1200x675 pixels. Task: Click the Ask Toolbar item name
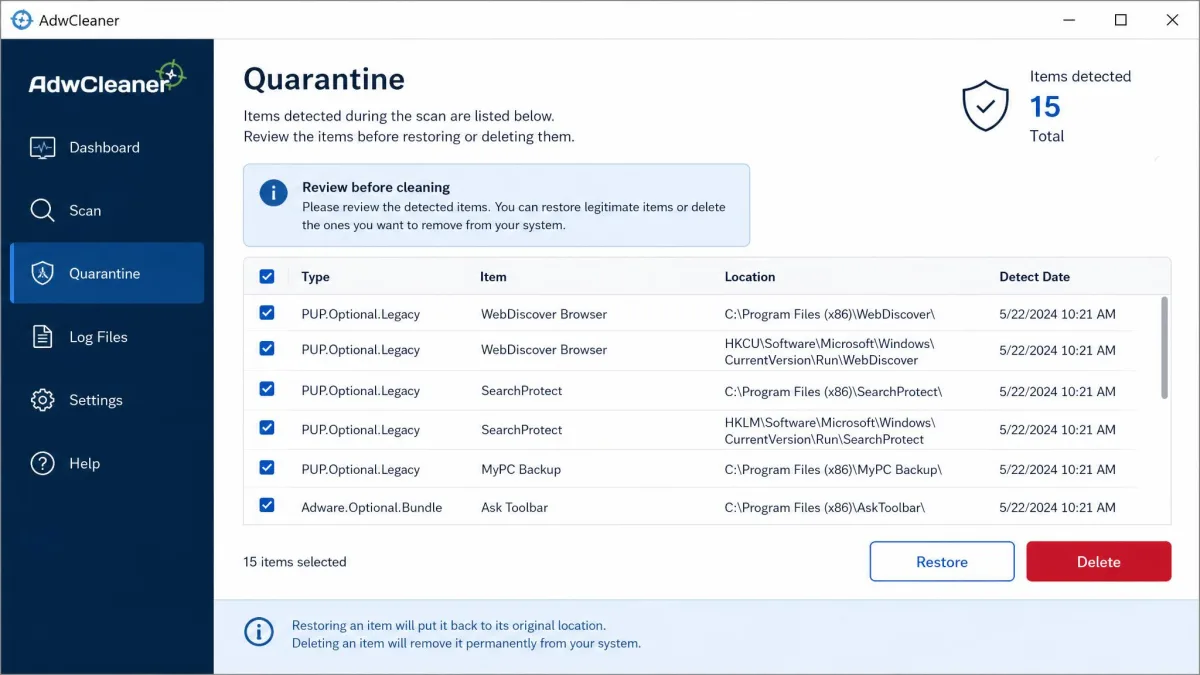(514, 508)
